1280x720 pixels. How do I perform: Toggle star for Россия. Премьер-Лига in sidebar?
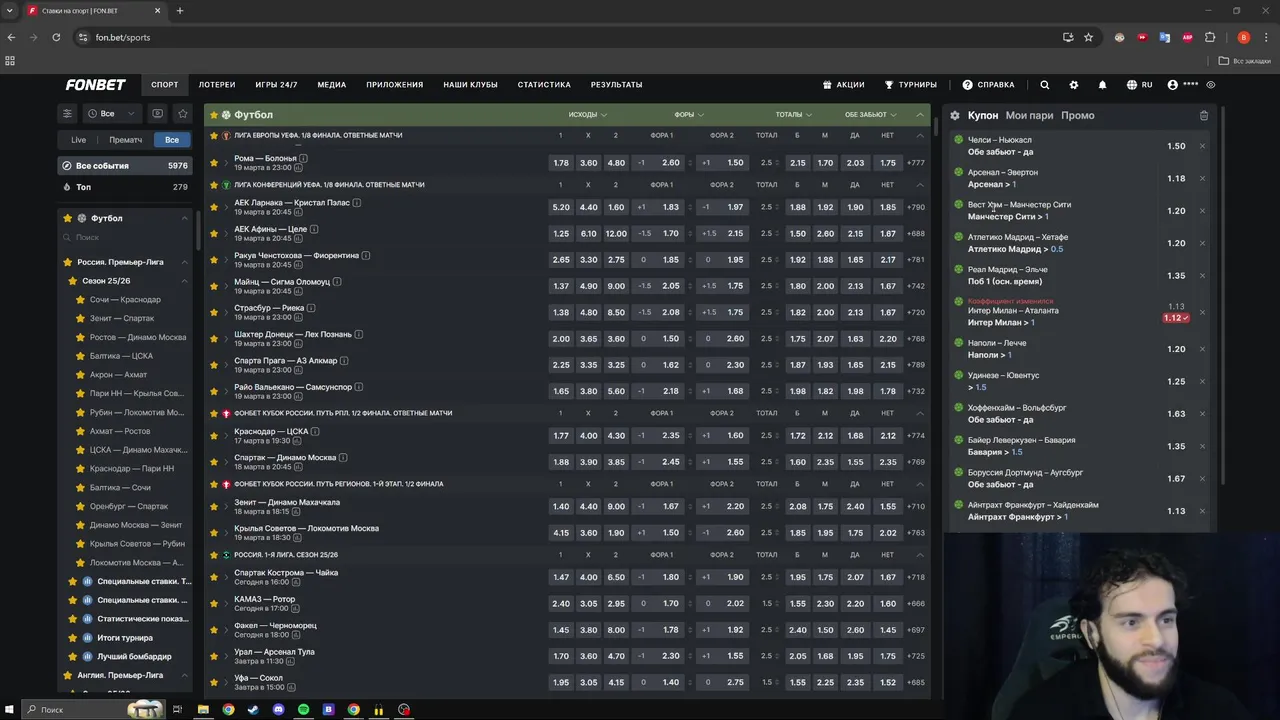69,262
